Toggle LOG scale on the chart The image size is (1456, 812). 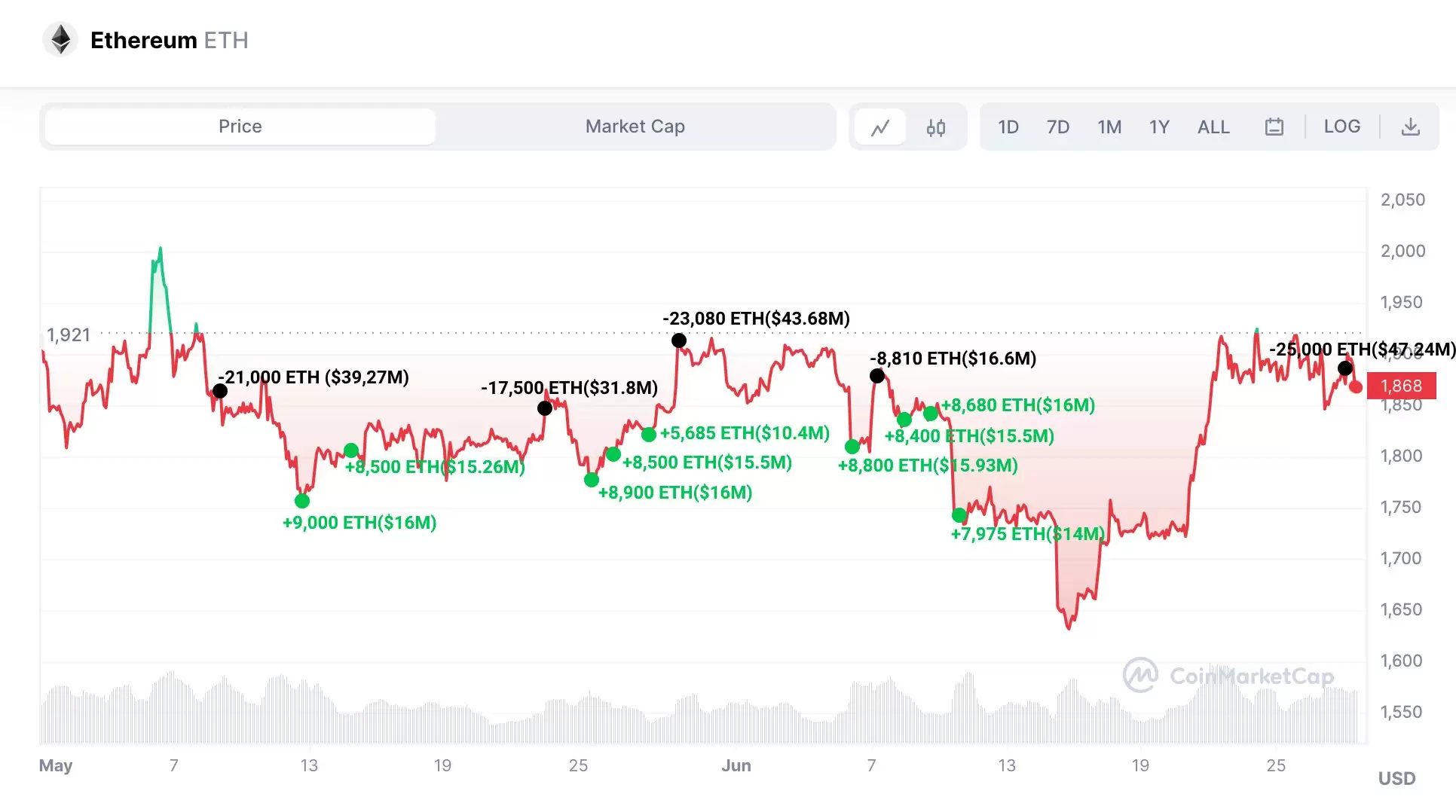coord(1342,127)
